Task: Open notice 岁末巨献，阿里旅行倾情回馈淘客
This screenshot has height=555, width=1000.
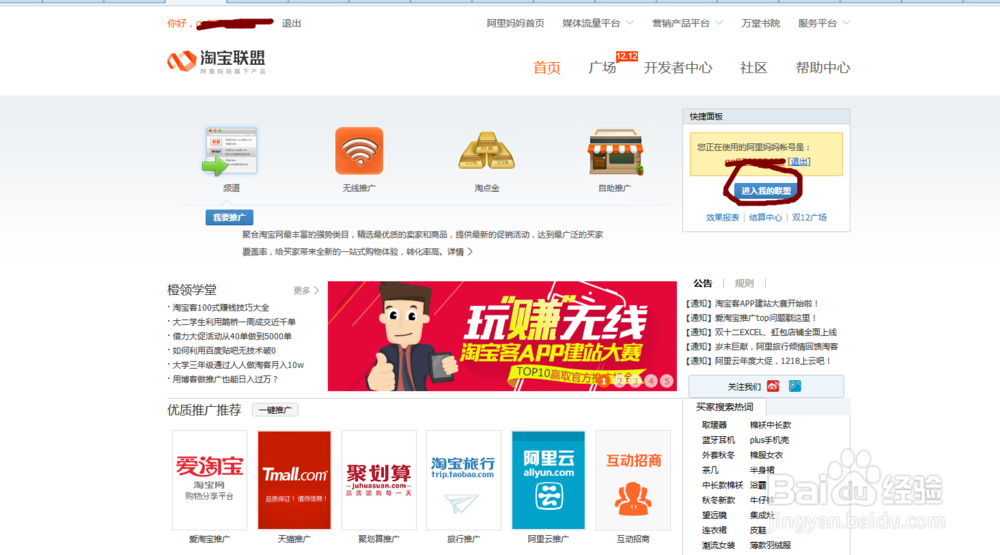Action: [761, 346]
